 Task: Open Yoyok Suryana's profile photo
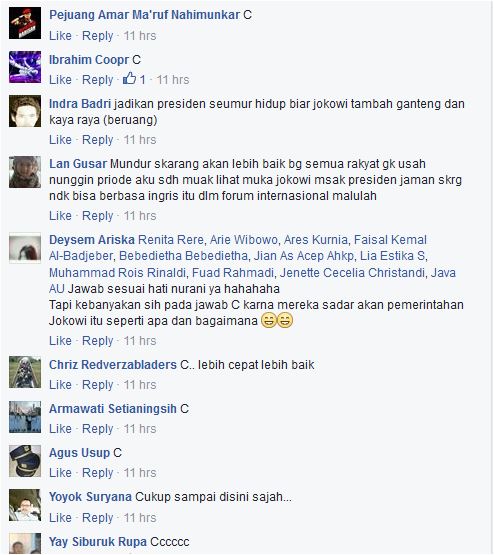[x=25, y=505]
